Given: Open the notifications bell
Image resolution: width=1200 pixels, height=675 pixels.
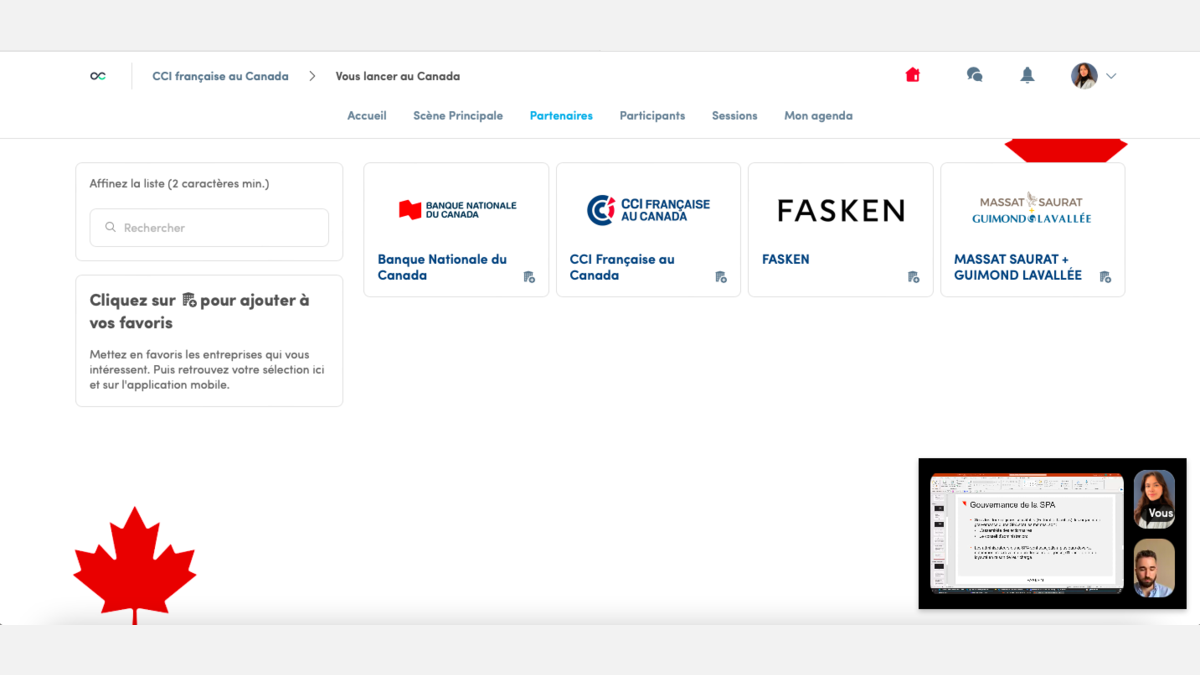Looking at the screenshot, I should point(1027,75).
